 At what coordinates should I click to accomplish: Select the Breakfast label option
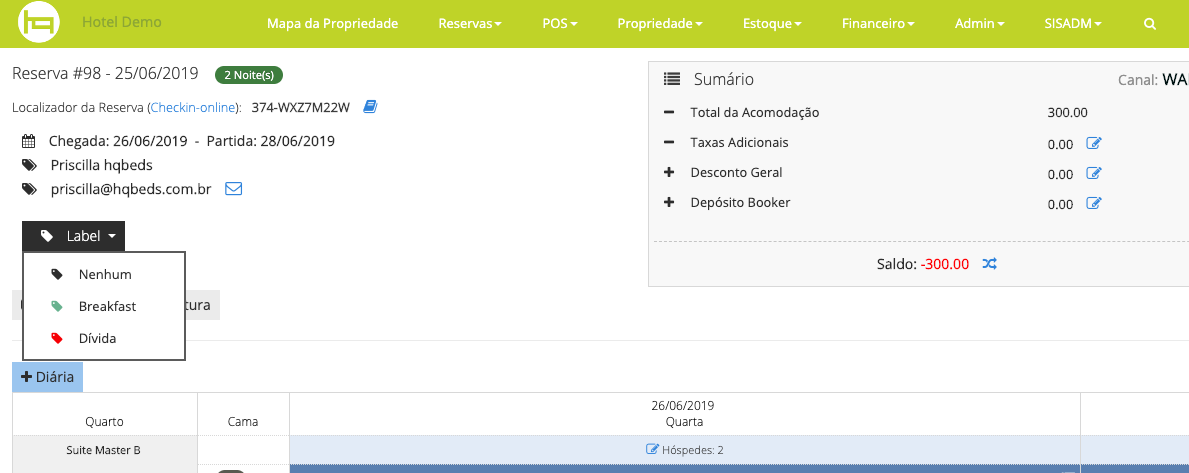pyautogui.click(x=107, y=306)
